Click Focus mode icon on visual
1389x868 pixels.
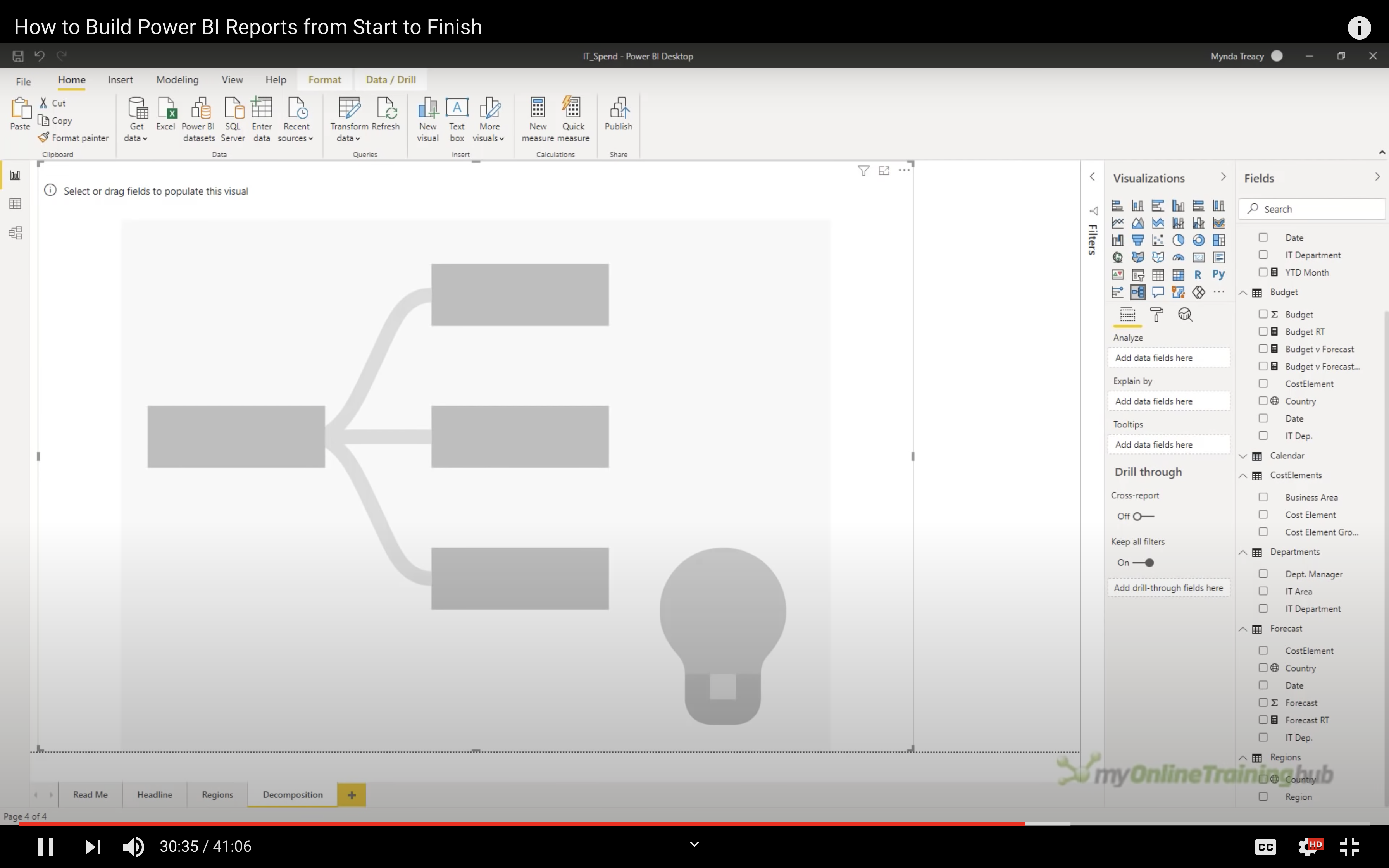[884, 170]
